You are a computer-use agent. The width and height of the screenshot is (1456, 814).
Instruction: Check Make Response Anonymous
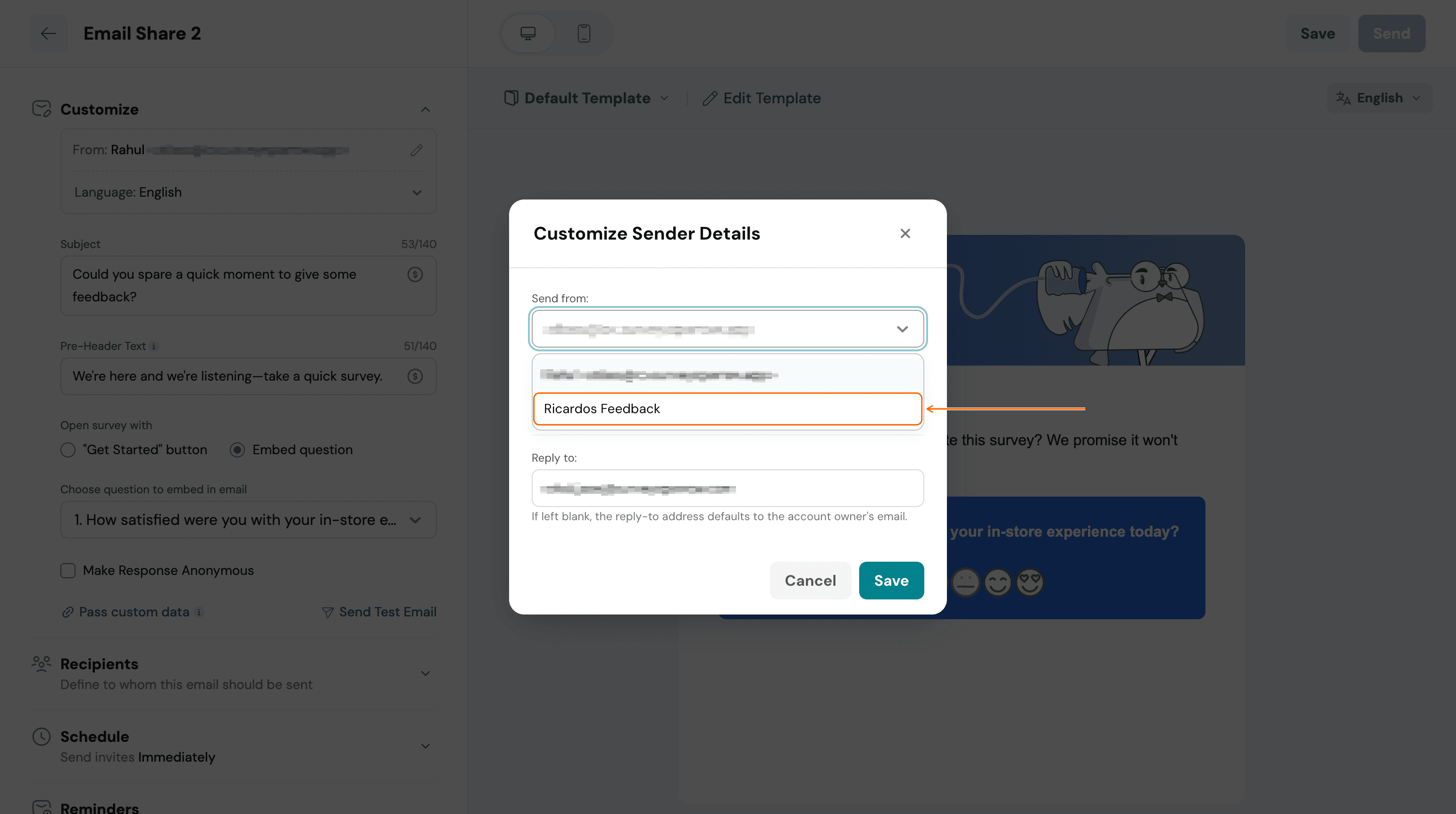[68, 571]
